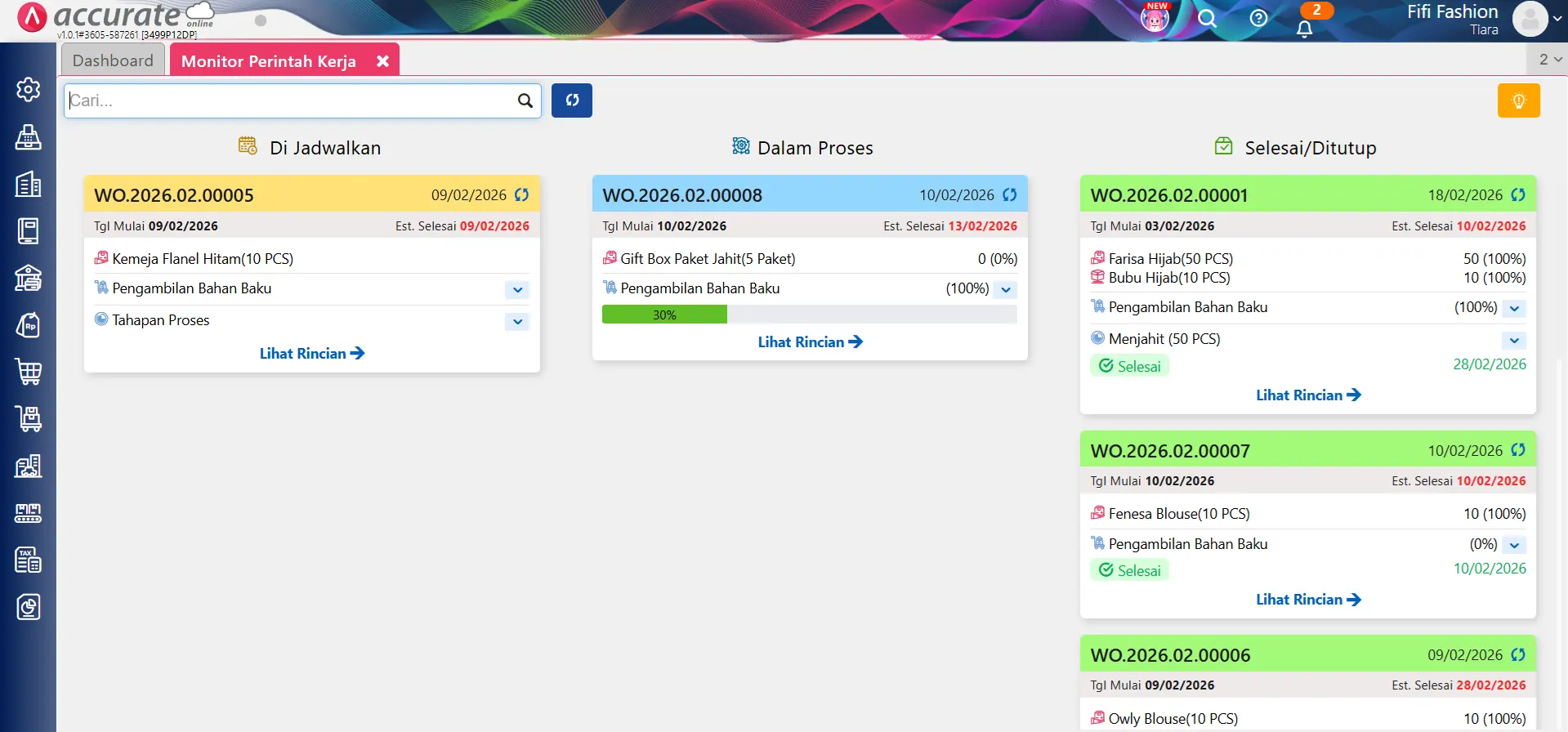Open the factory sidebar icon
Viewport: 1568px width, 732px height.
point(28,466)
